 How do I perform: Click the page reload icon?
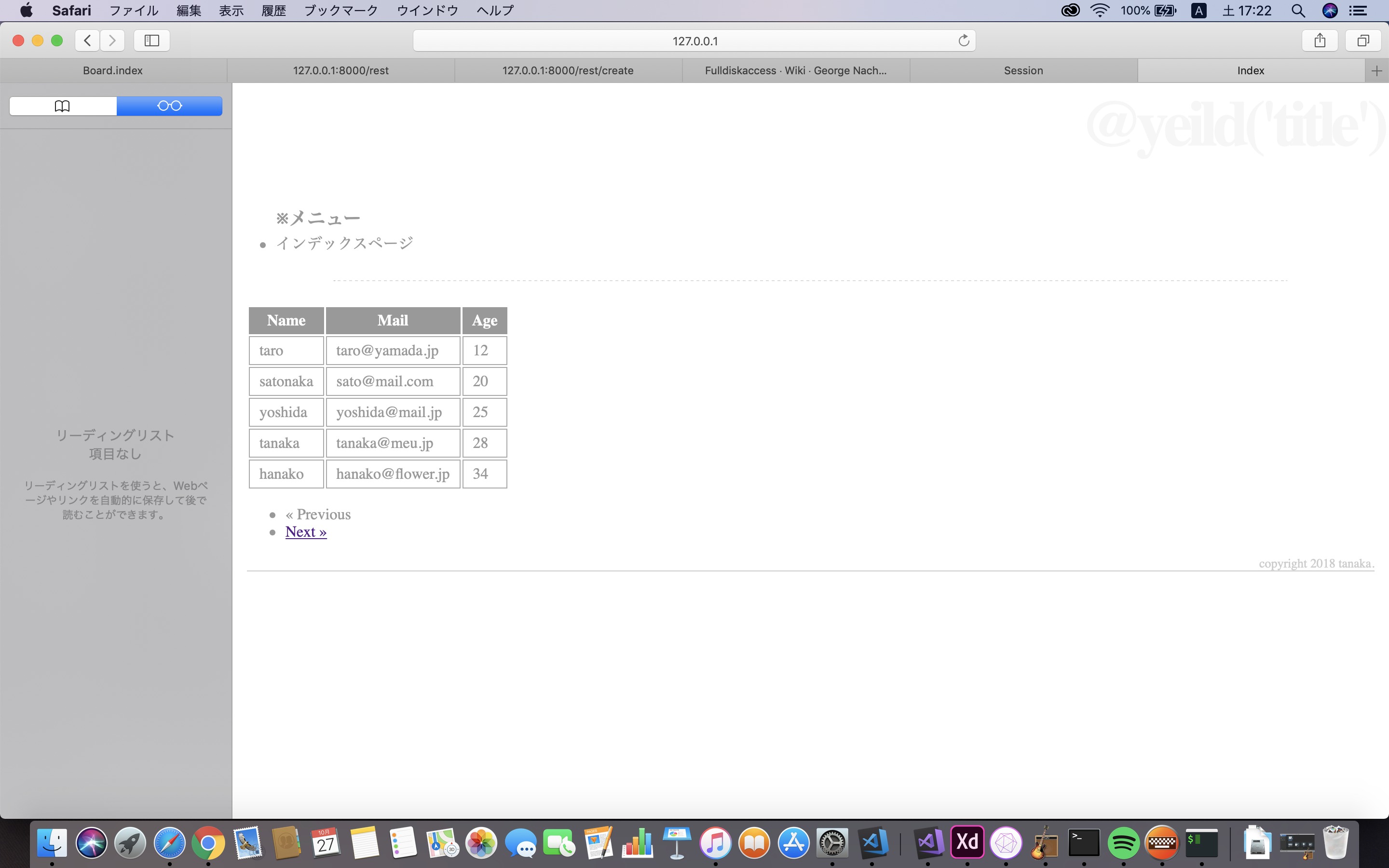click(x=963, y=40)
